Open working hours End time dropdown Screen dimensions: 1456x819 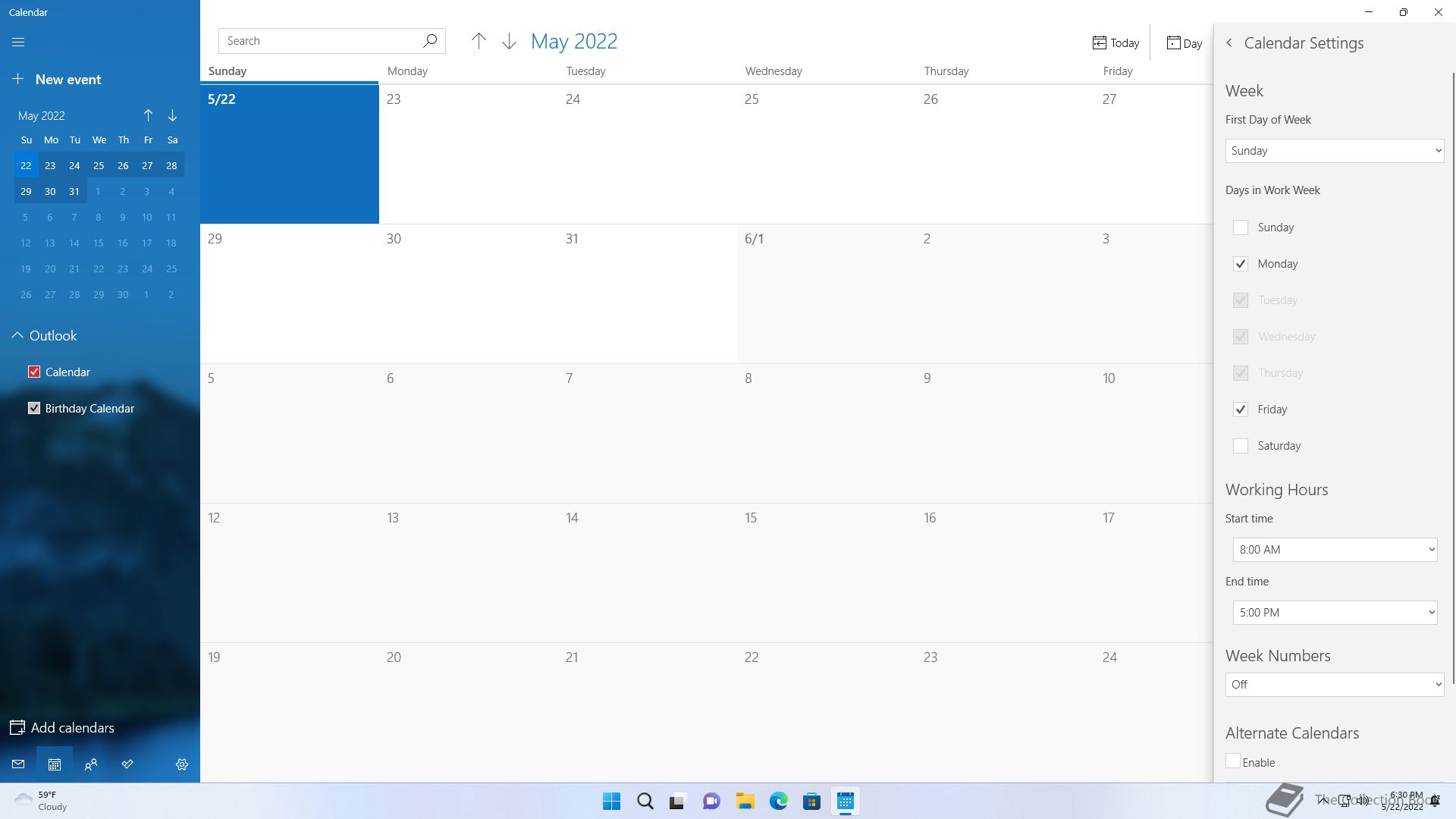(1335, 613)
